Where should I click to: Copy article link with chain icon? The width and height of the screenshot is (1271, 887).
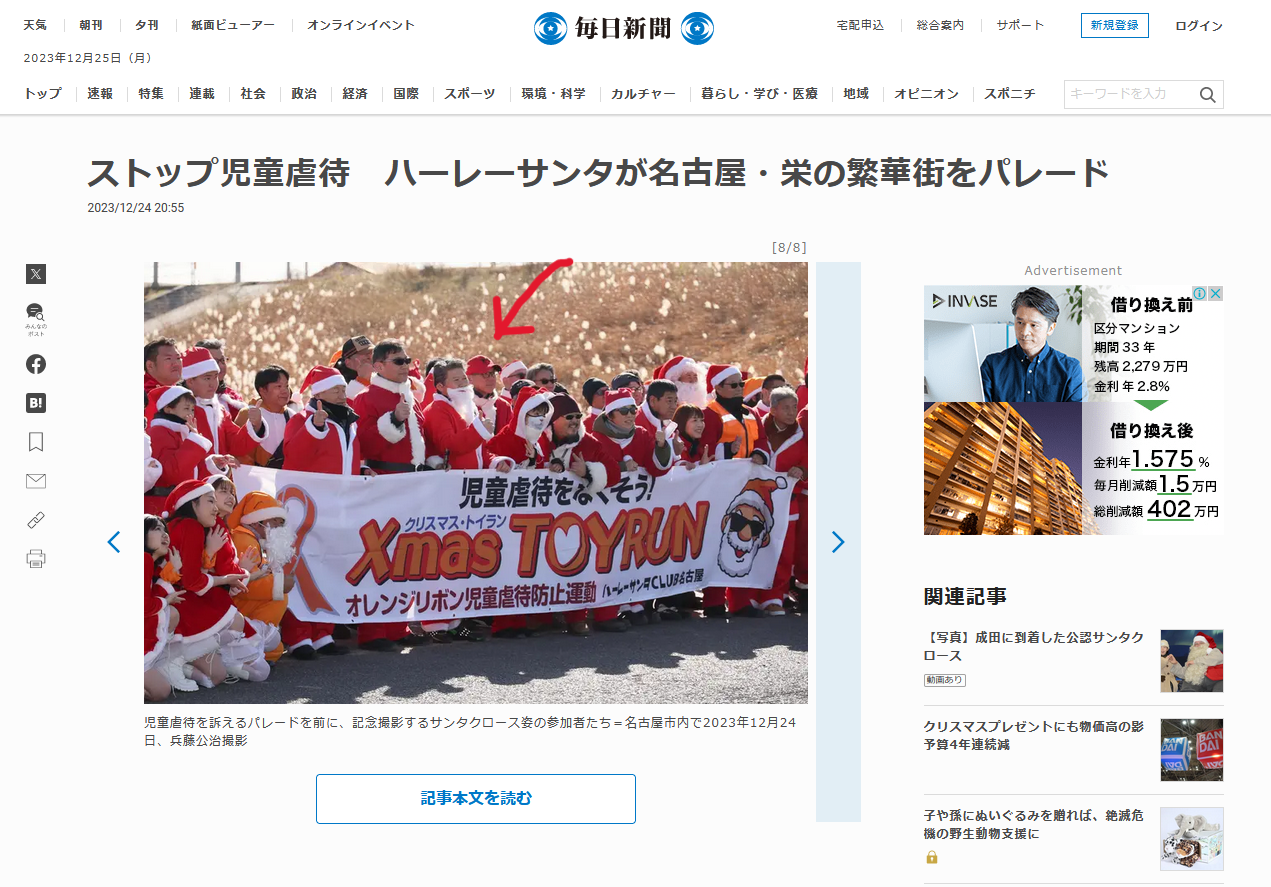[x=36, y=520]
